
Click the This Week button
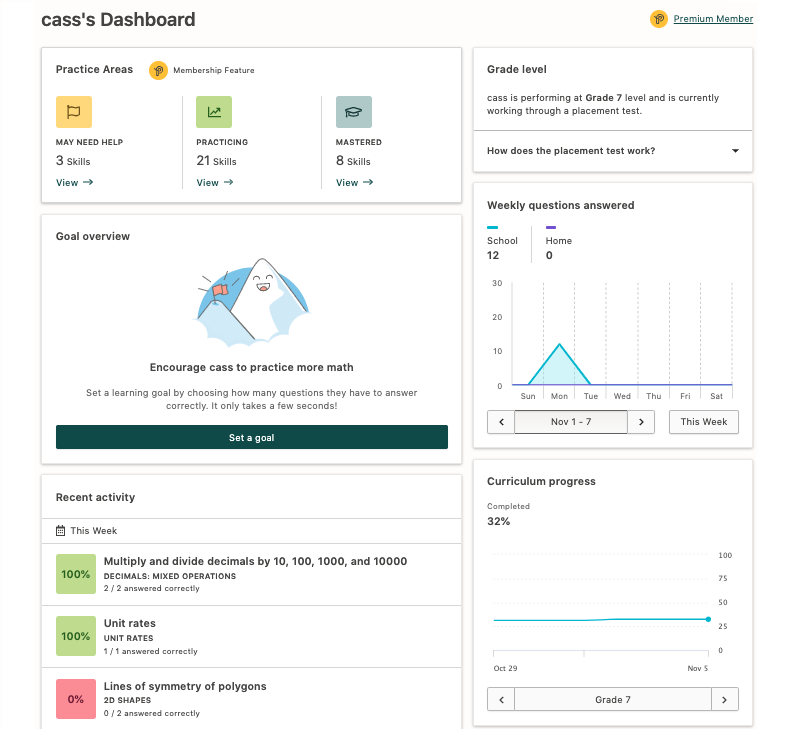(704, 422)
